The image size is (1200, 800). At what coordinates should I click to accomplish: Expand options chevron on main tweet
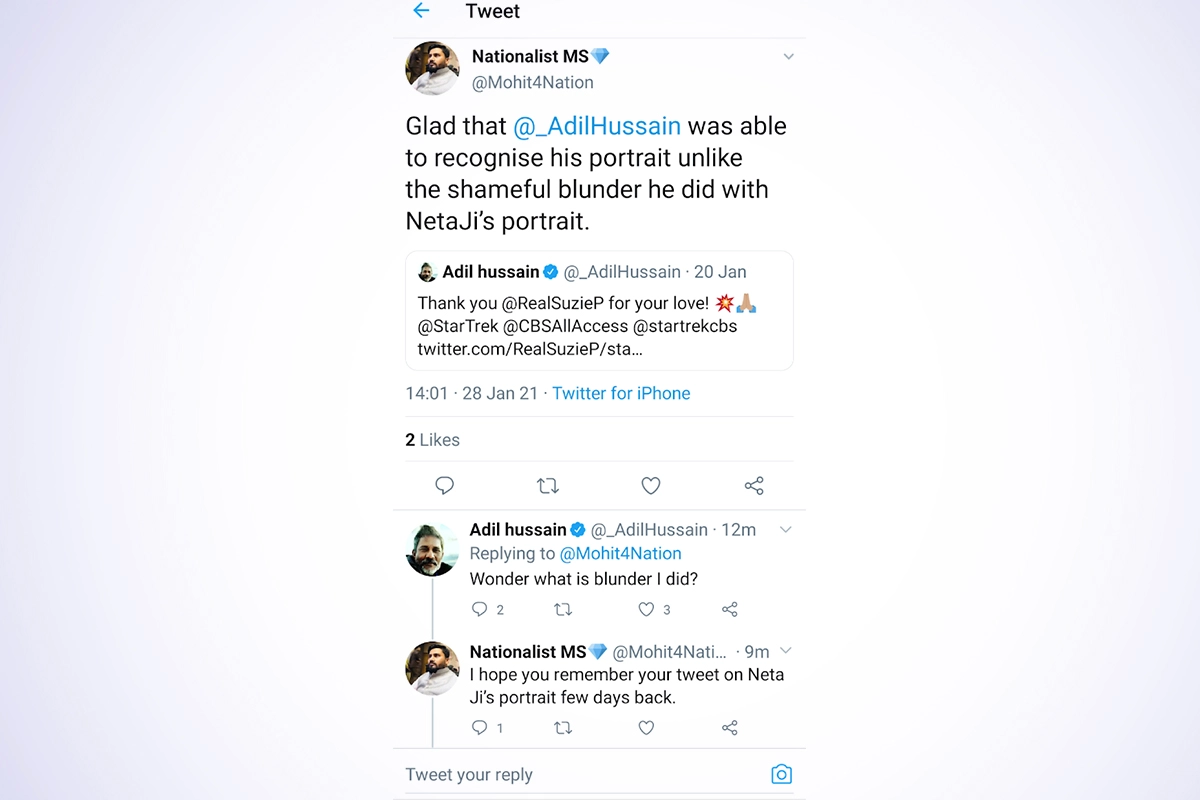coord(788,57)
